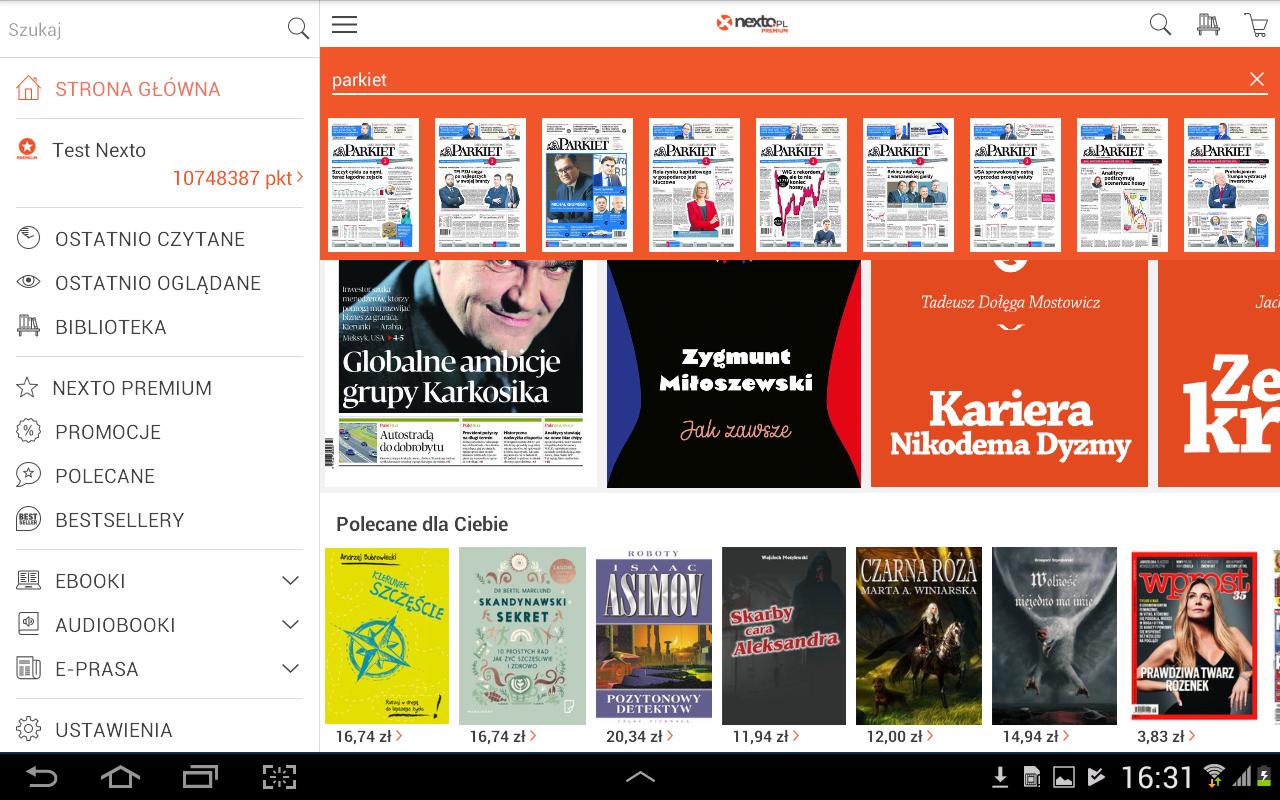Clear the parkiet search query
The height and width of the screenshot is (800, 1280).
pyautogui.click(x=1257, y=80)
